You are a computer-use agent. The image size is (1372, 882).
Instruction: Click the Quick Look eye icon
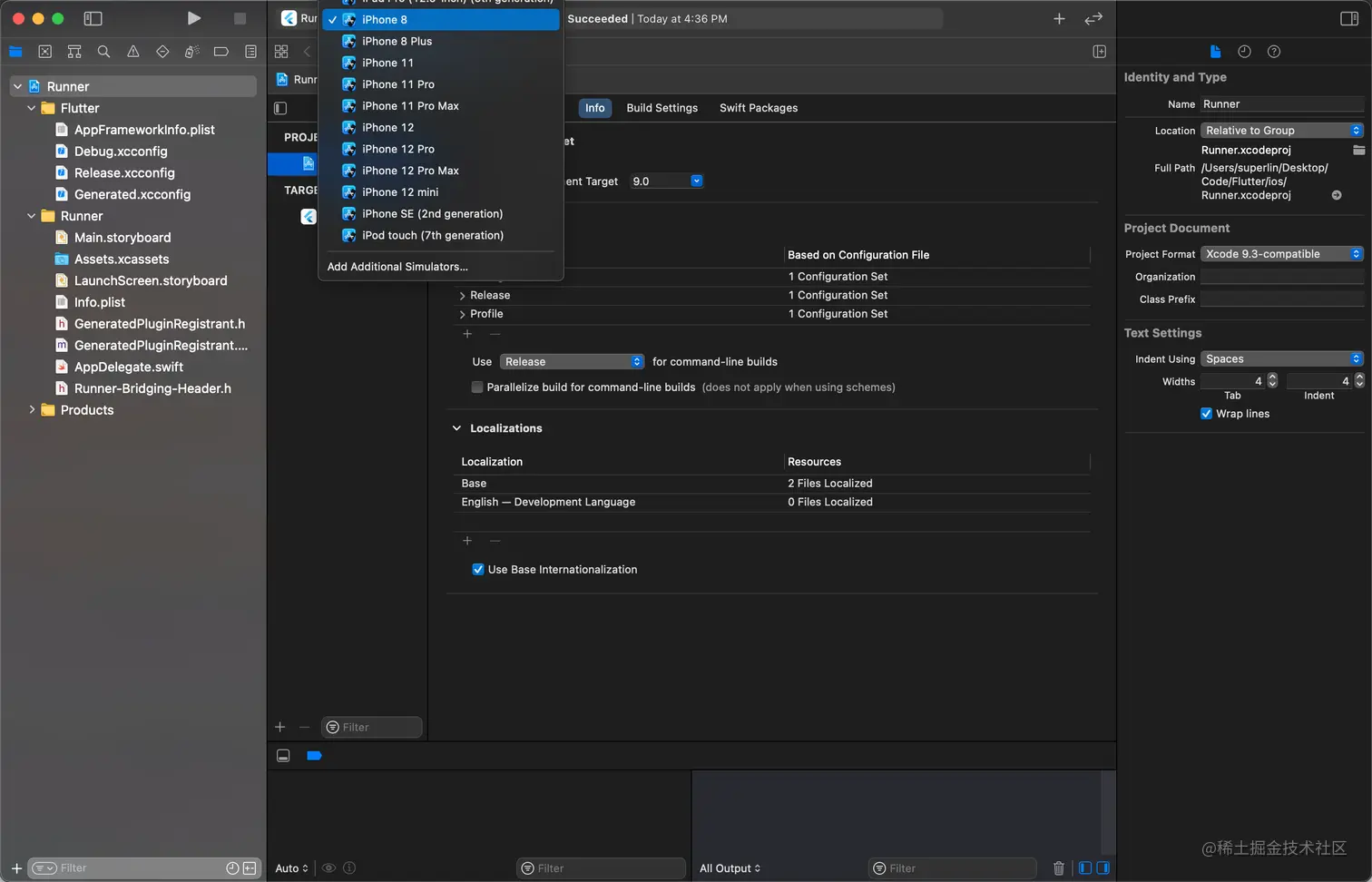coord(328,868)
